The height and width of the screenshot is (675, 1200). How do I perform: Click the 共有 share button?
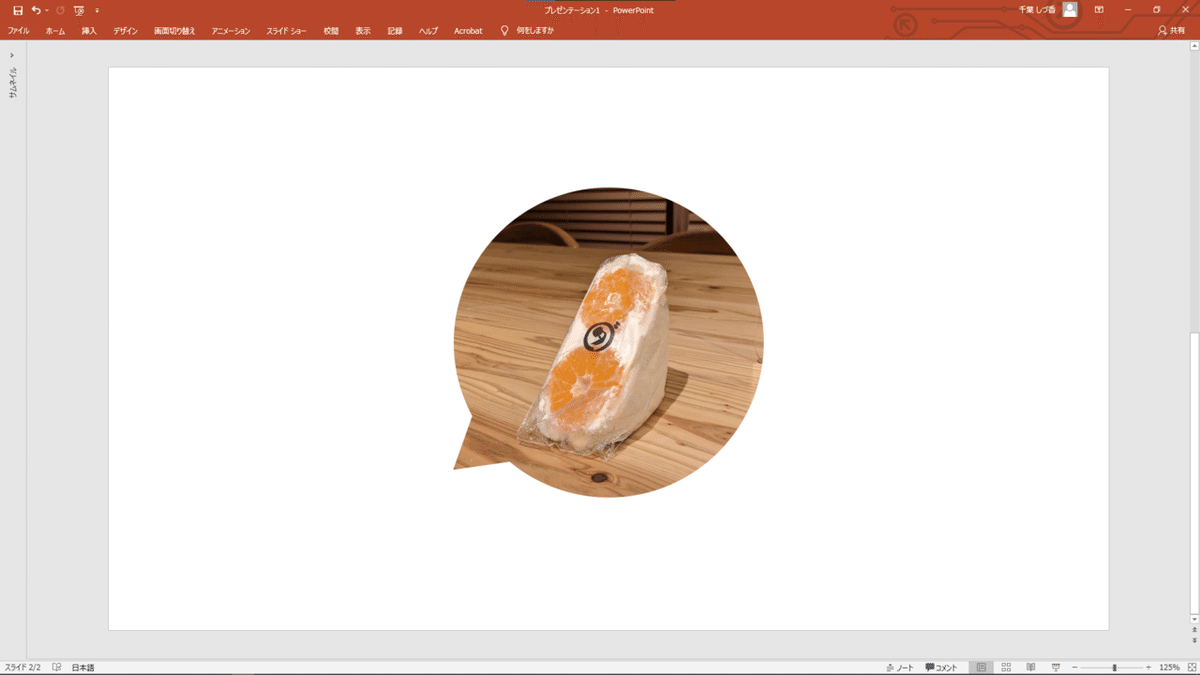point(1171,31)
